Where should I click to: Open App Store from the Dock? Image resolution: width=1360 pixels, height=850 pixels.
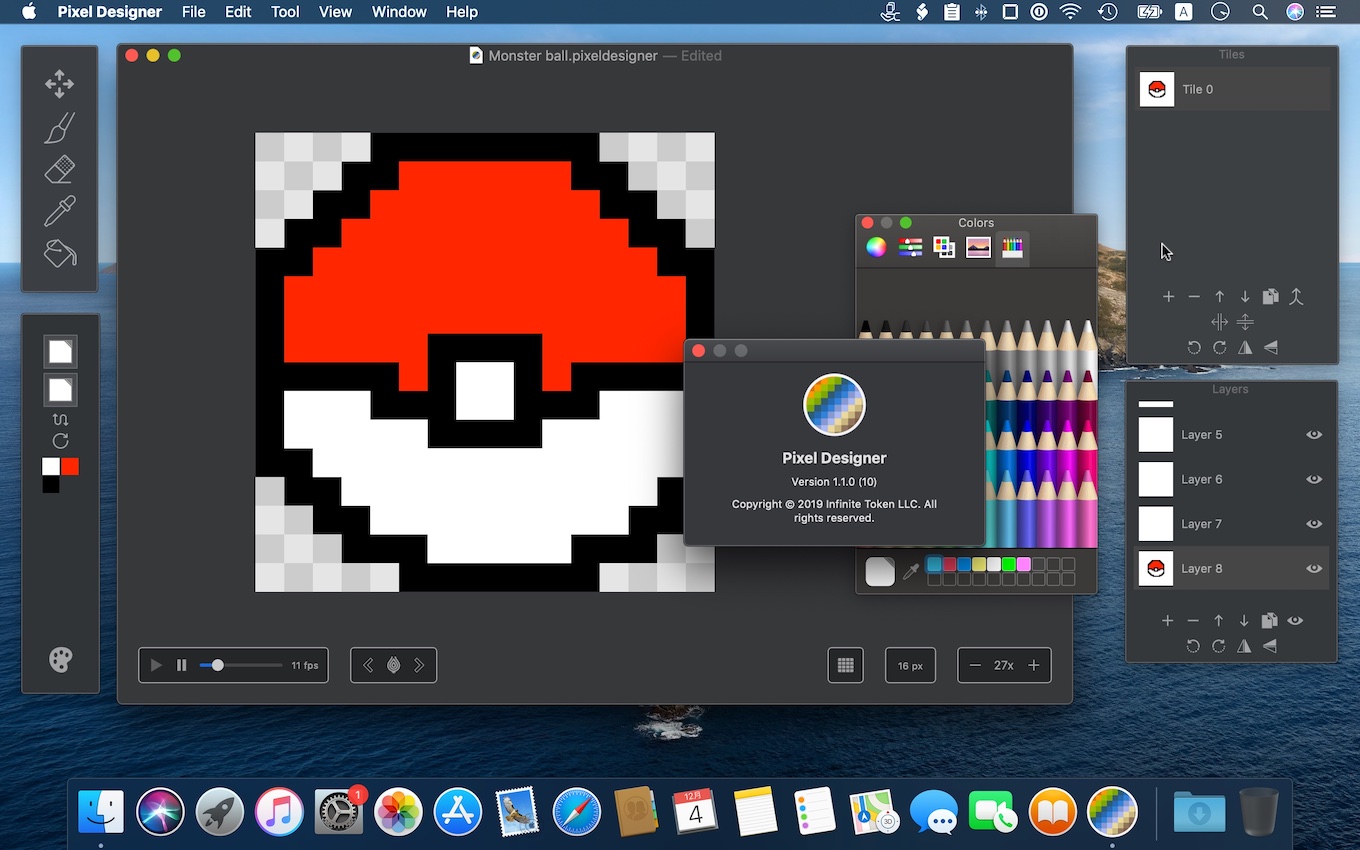coord(458,811)
